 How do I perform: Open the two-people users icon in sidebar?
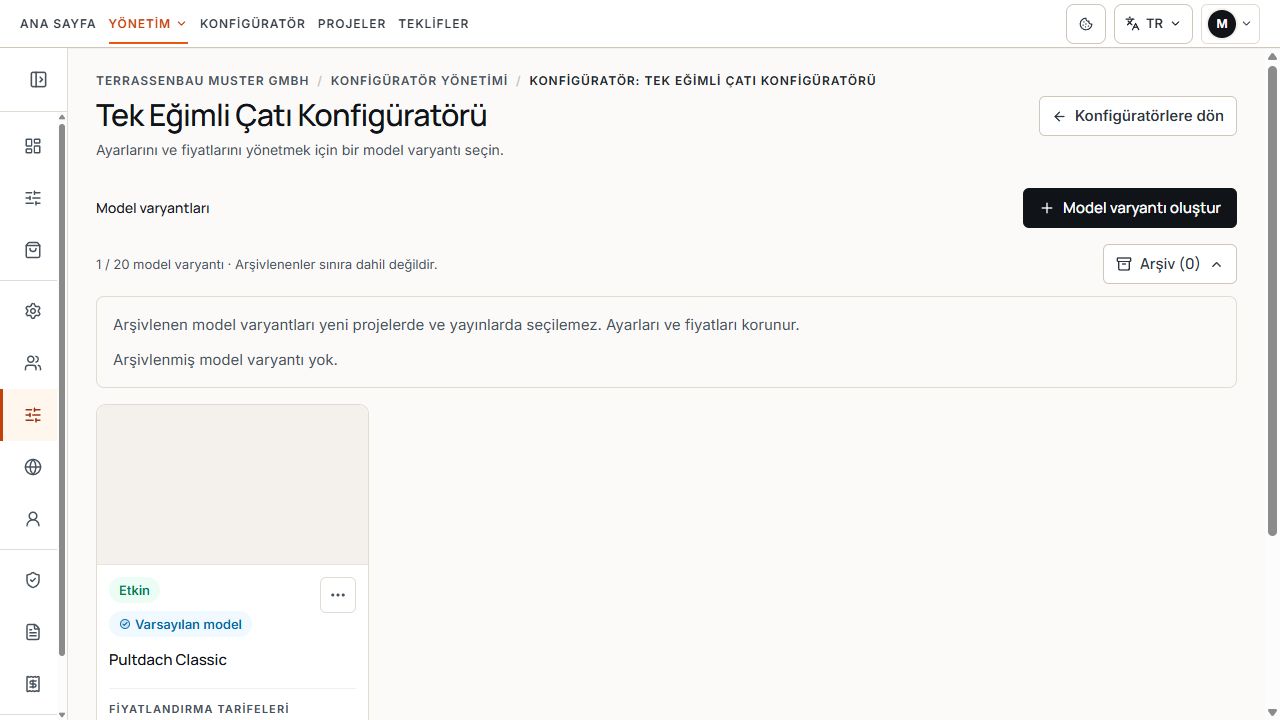[33, 363]
